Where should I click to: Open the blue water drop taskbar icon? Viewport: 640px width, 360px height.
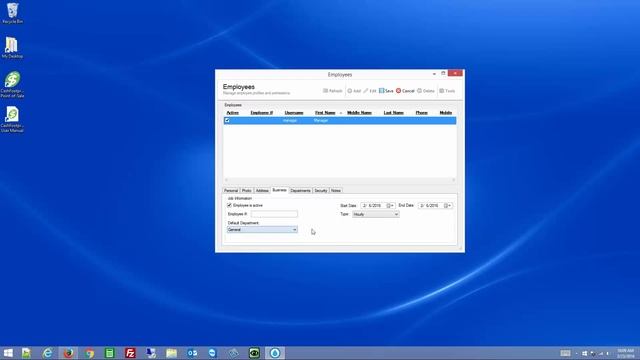(275, 353)
